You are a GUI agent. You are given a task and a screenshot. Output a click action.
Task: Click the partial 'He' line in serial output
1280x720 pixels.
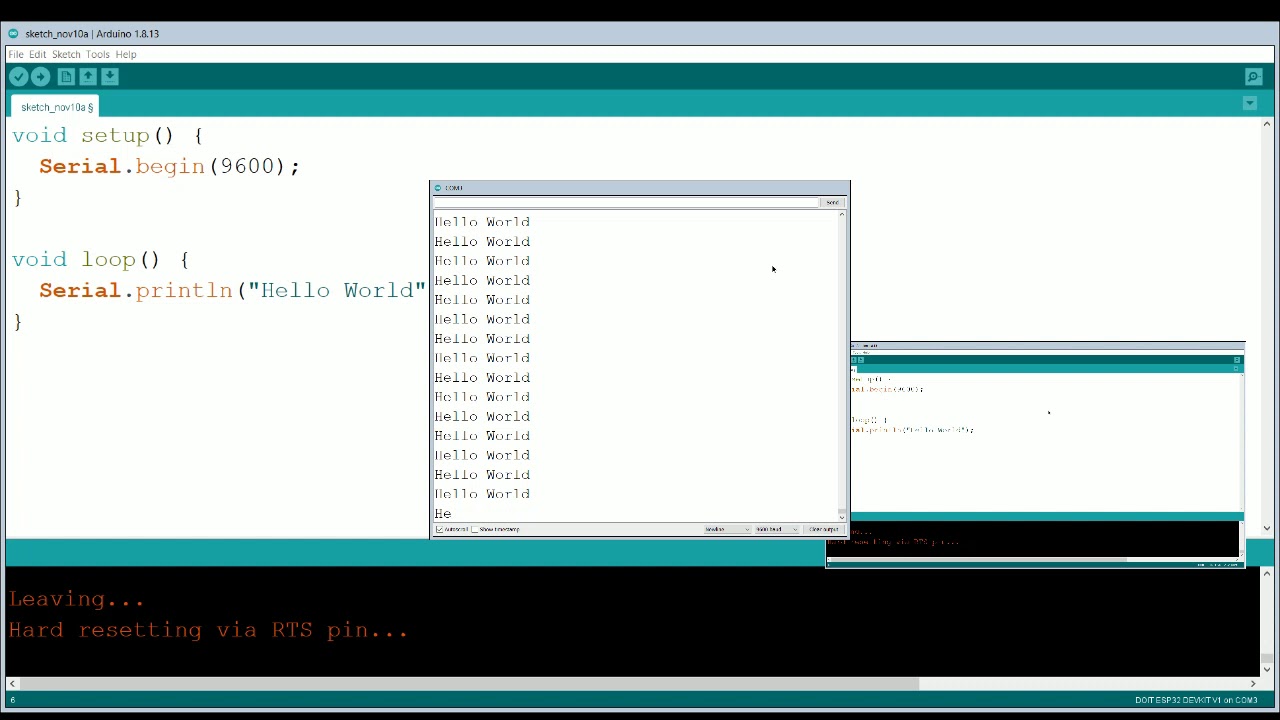coord(443,514)
